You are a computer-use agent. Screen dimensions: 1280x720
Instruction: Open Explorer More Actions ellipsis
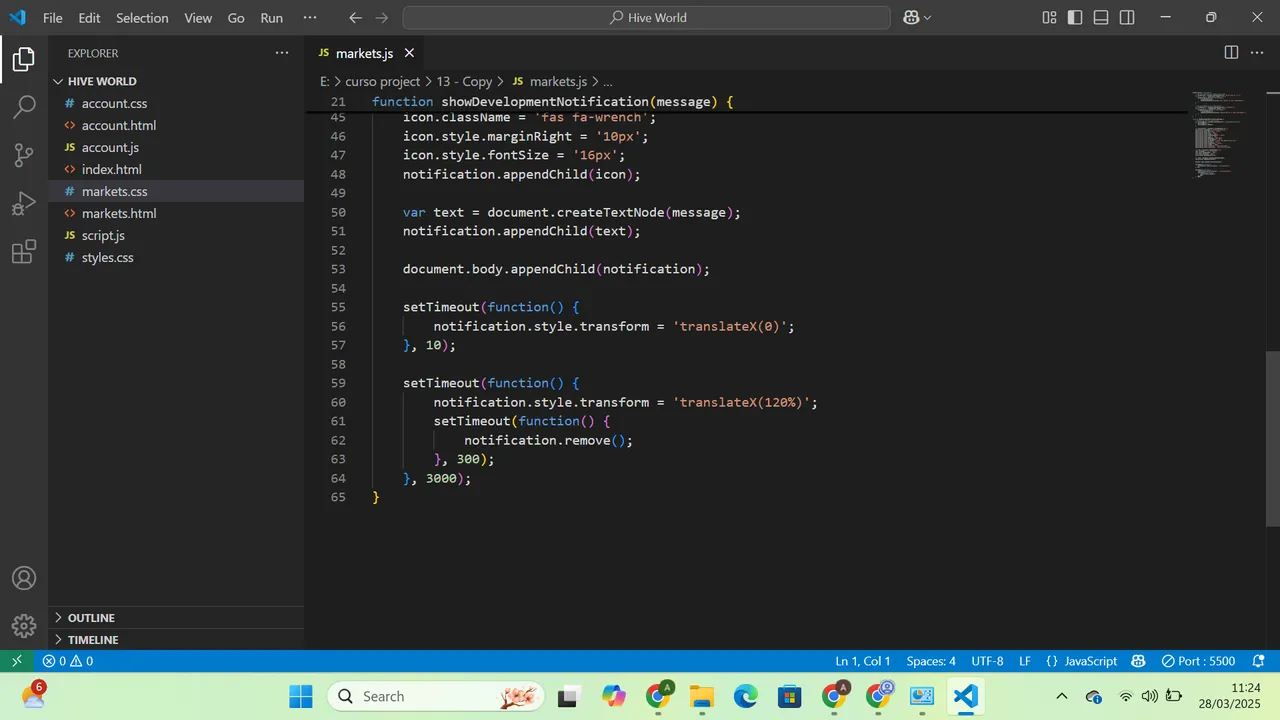click(282, 53)
